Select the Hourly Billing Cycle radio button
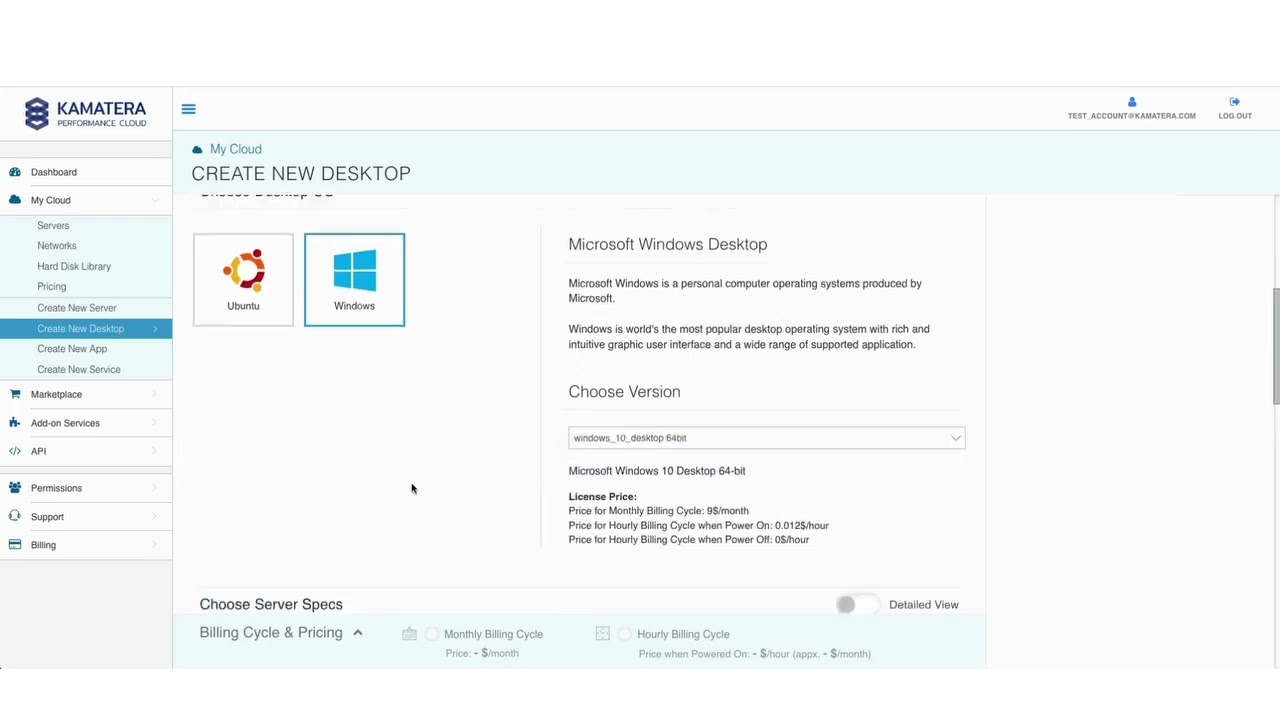The height and width of the screenshot is (720, 1280). click(x=625, y=634)
